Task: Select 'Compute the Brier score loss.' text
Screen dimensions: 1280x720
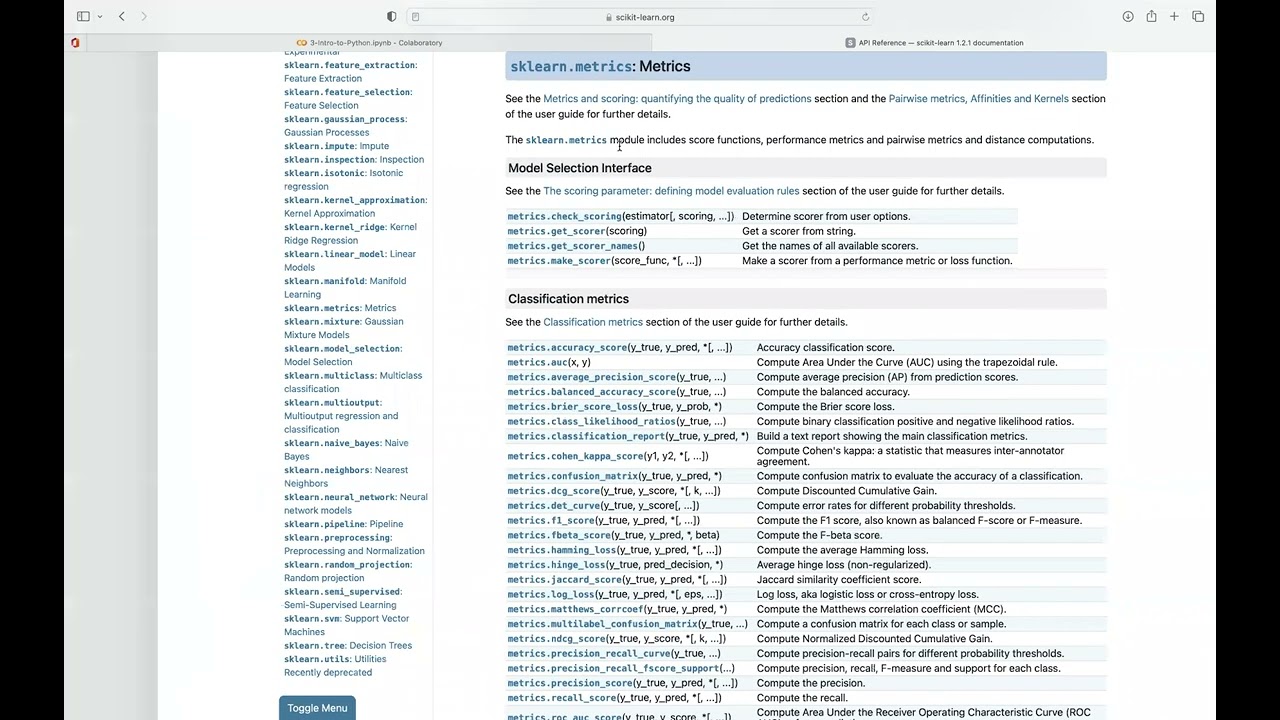Action: click(825, 407)
